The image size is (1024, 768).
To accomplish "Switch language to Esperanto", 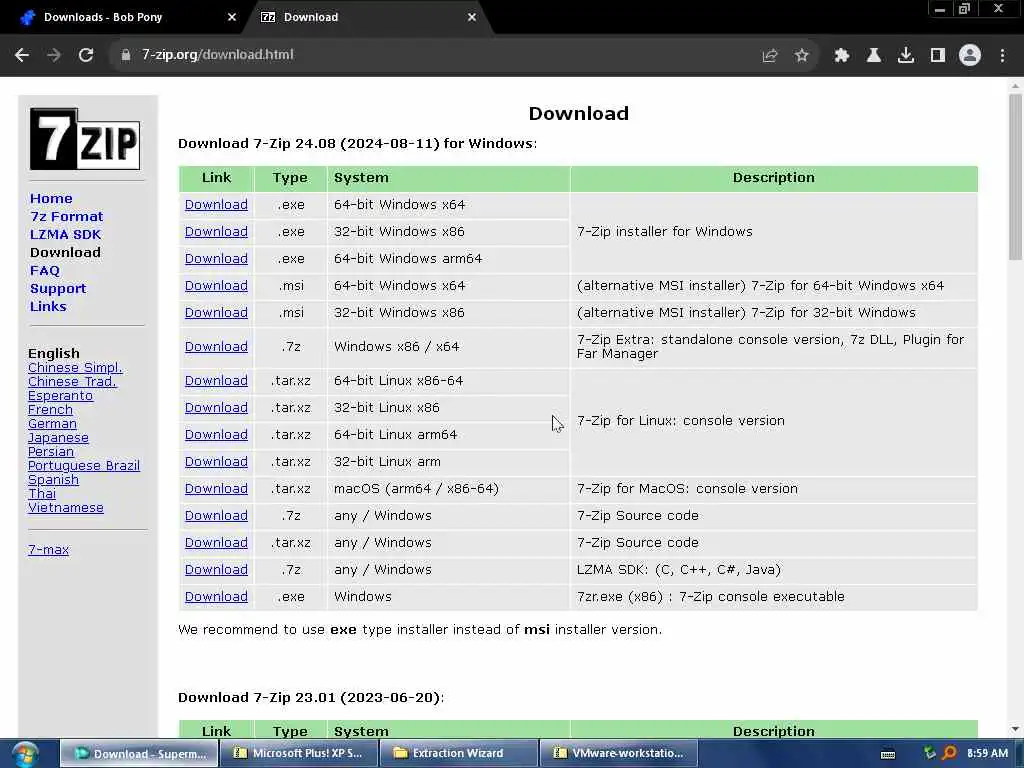I will point(60,396).
